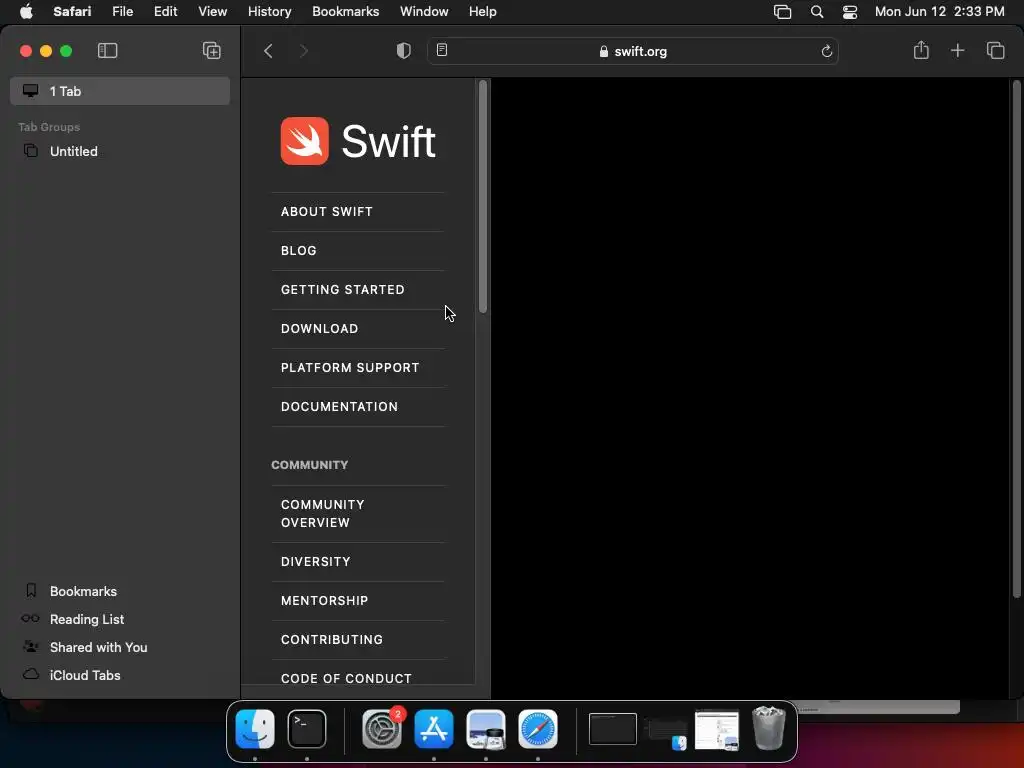Open the History menu
The width and height of the screenshot is (1024, 768).
click(269, 12)
